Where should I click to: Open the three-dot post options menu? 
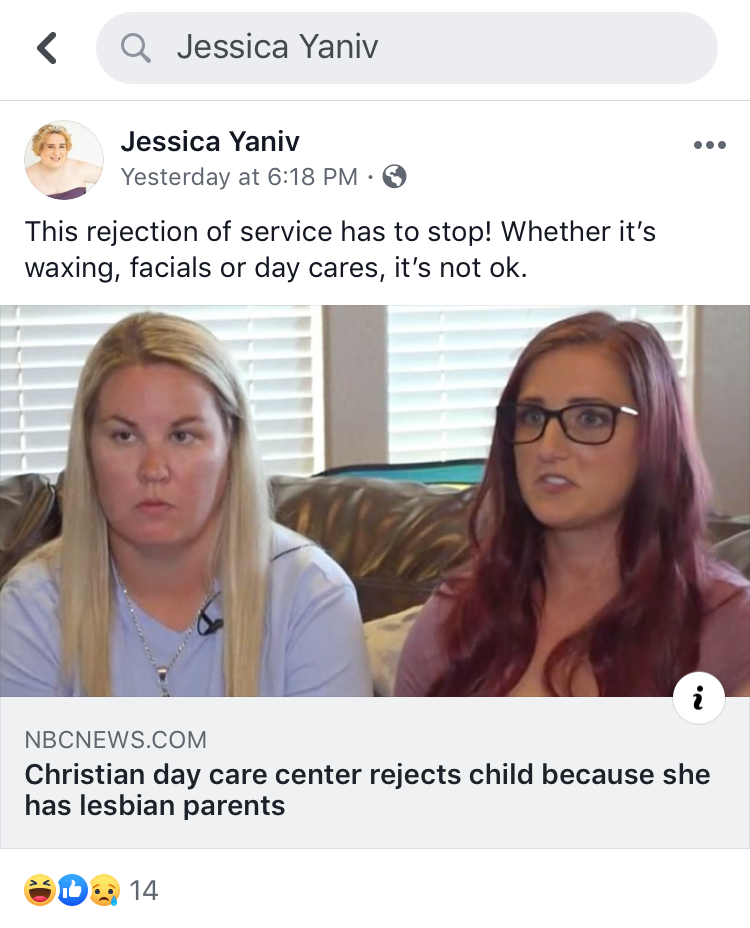(709, 145)
